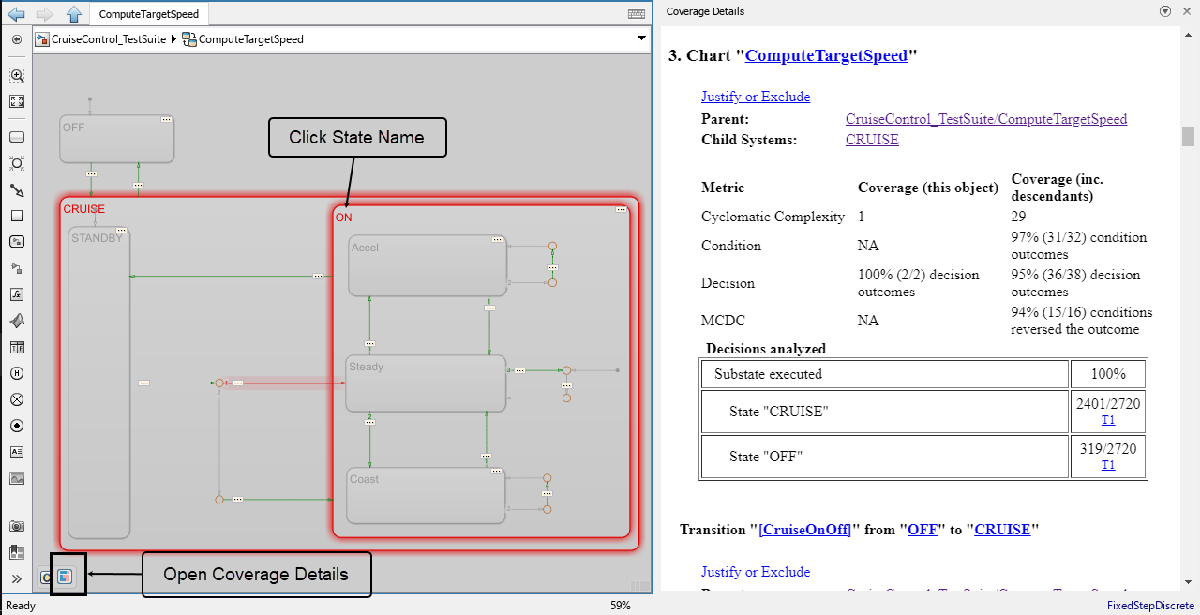Click the ellipsis badge on ON state
The width and height of the screenshot is (1200, 615).
click(x=621, y=209)
